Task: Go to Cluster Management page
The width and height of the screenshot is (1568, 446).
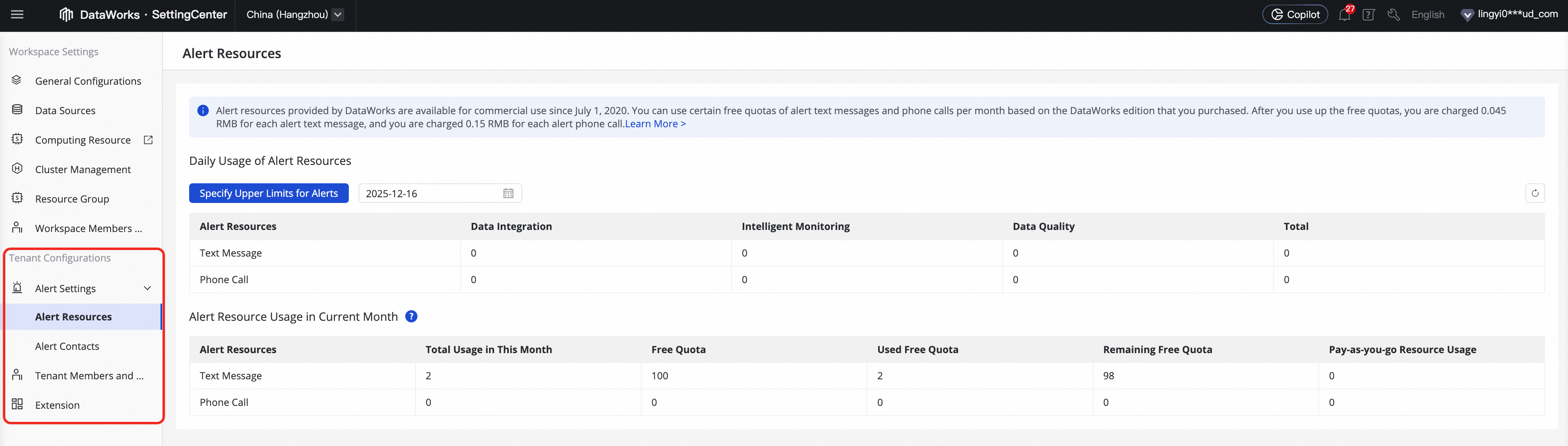Action: (x=83, y=170)
